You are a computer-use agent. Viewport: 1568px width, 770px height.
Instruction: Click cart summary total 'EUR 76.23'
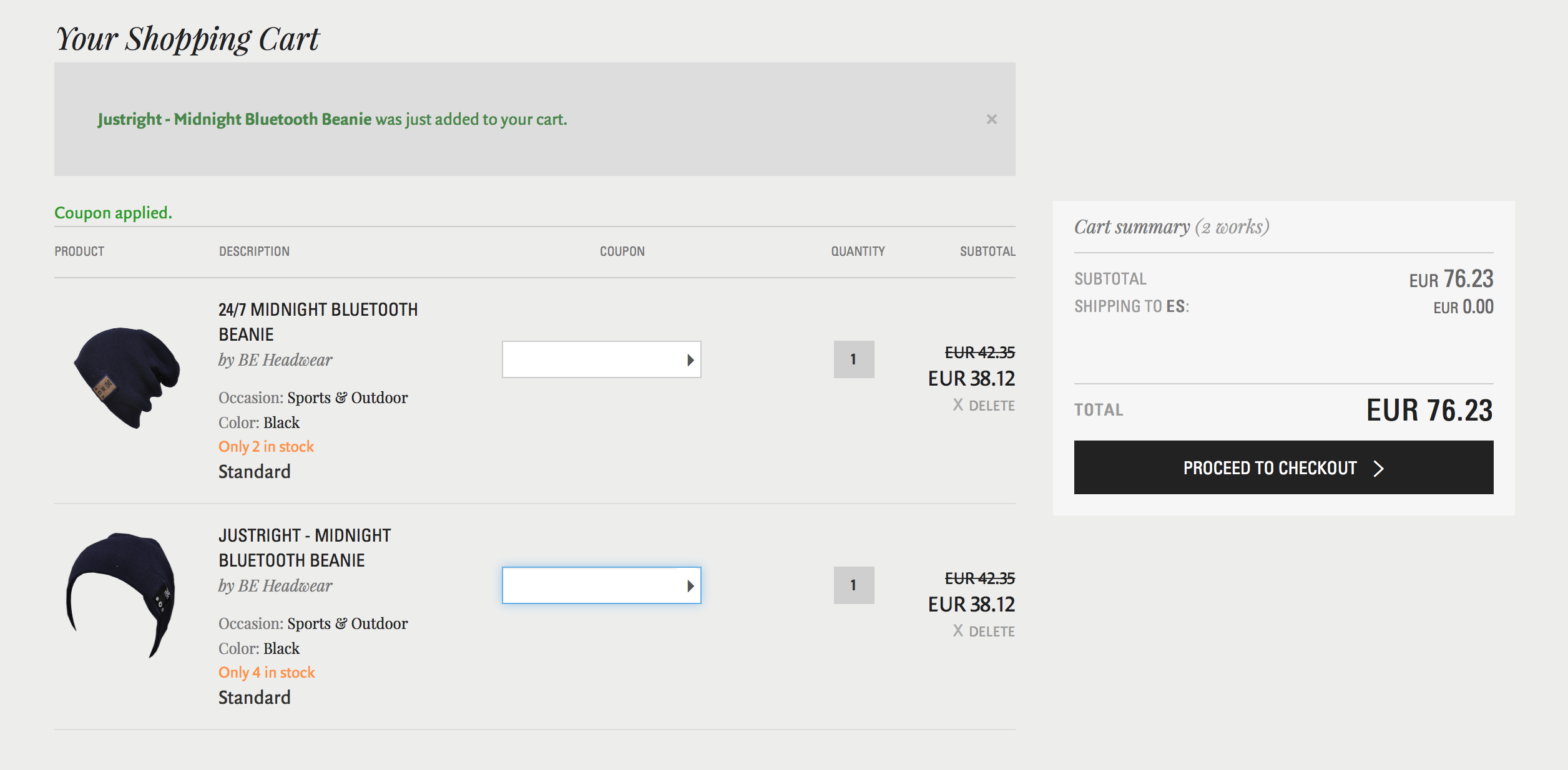(1429, 411)
